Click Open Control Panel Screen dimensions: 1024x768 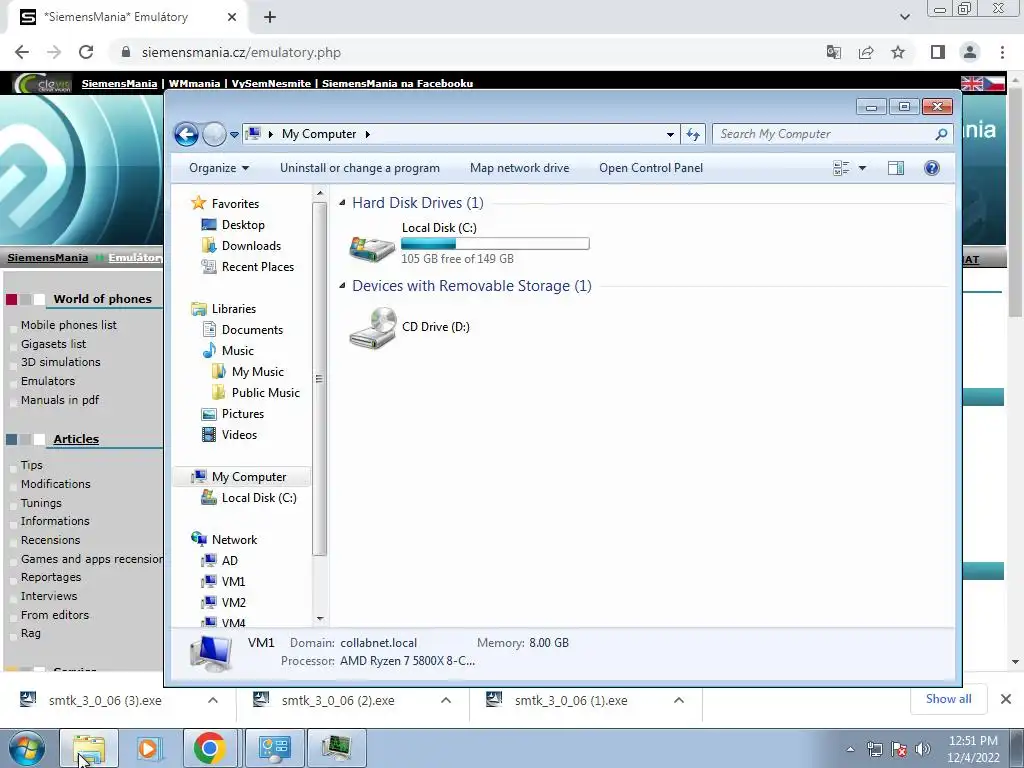coord(651,168)
